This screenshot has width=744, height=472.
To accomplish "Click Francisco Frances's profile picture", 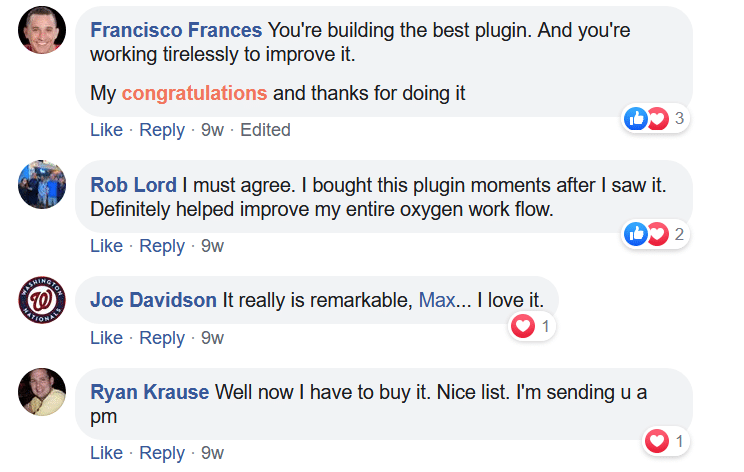I will [x=43, y=30].
